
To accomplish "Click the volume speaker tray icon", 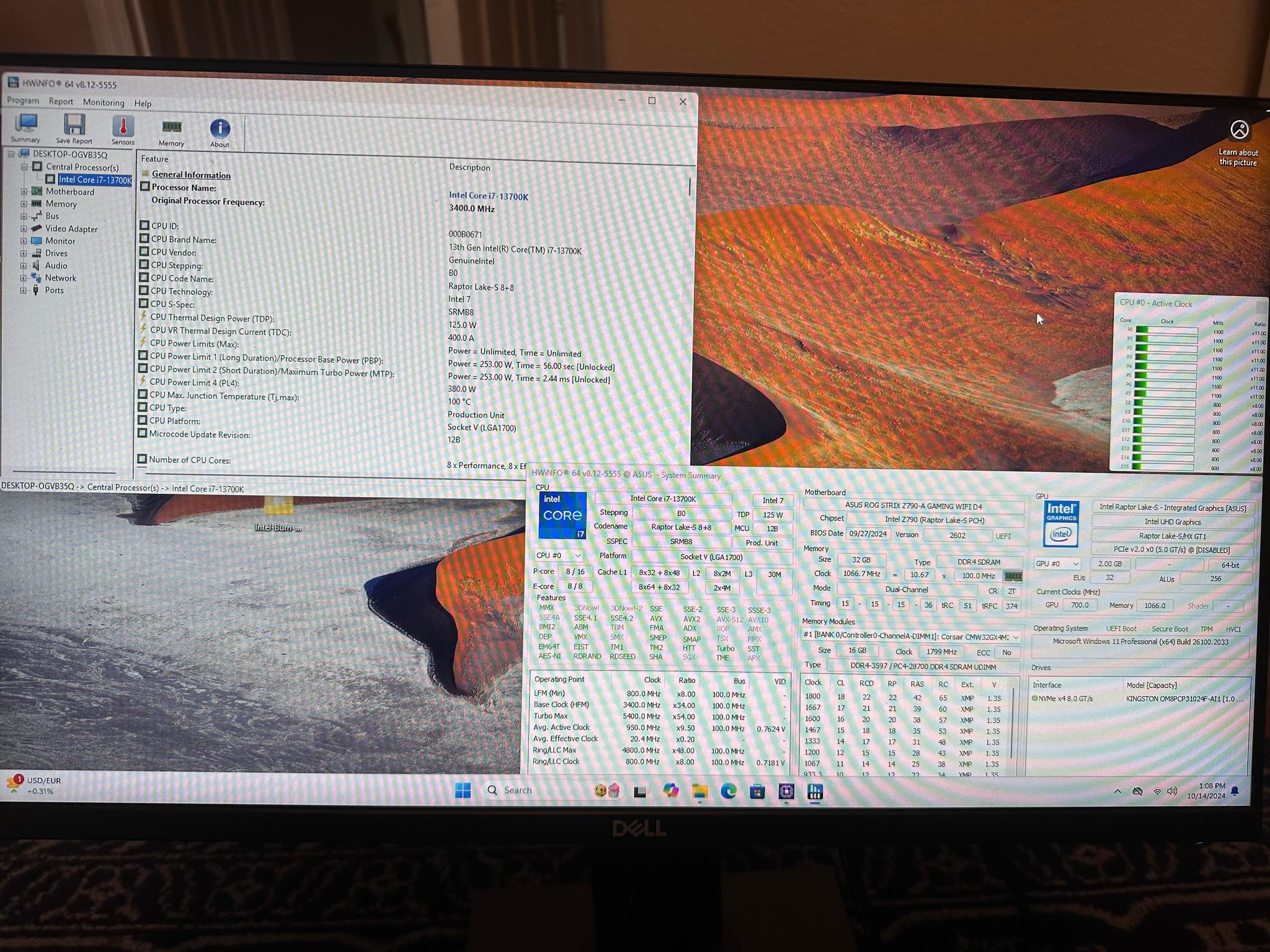I will pyautogui.click(x=1172, y=791).
